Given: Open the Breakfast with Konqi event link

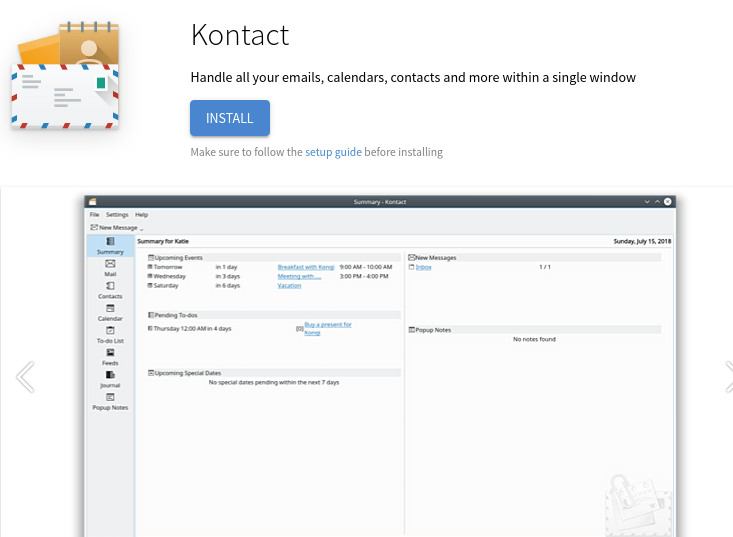Looking at the screenshot, I should 306,267.
